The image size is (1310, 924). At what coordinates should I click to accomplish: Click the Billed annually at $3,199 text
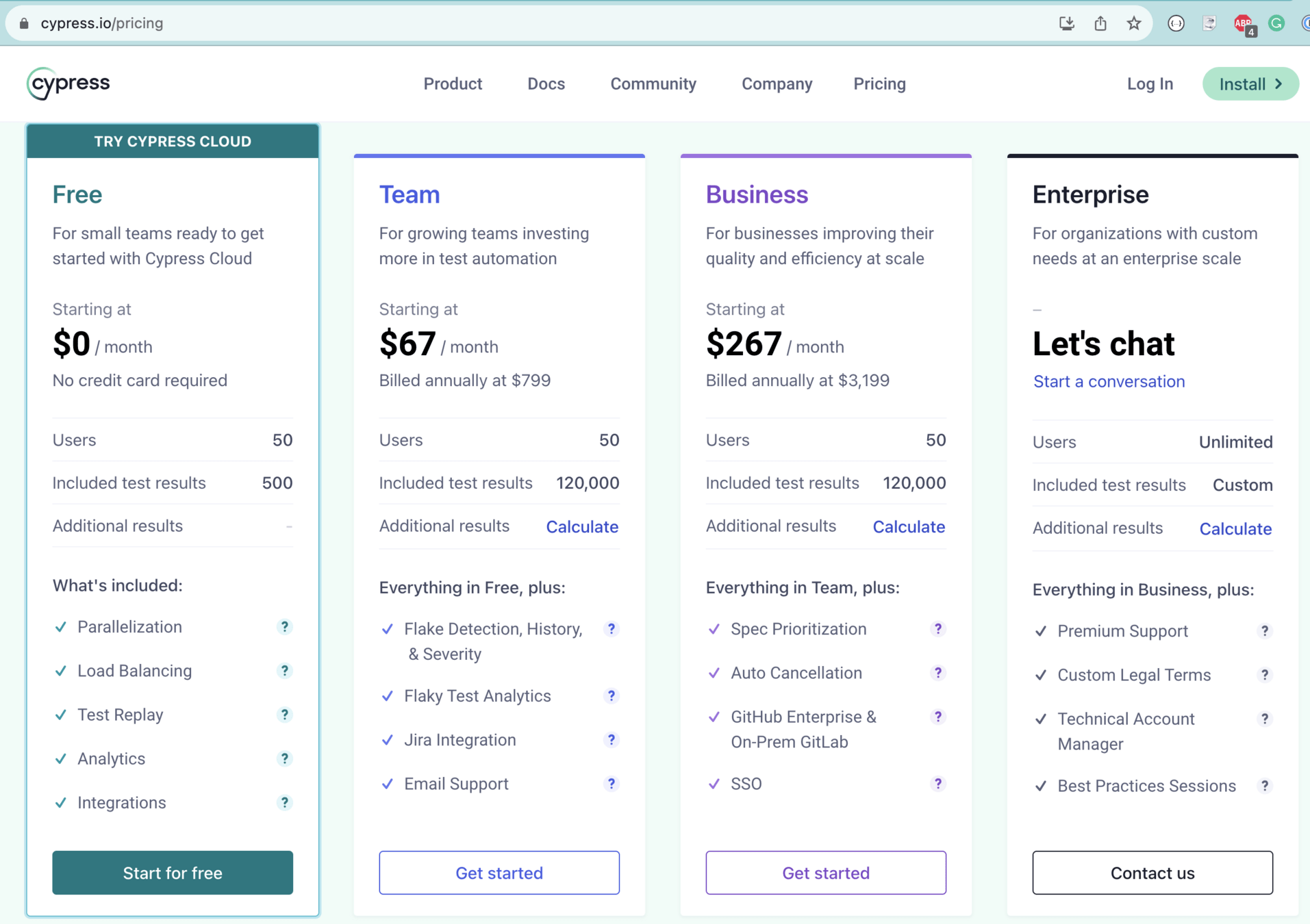coord(797,381)
